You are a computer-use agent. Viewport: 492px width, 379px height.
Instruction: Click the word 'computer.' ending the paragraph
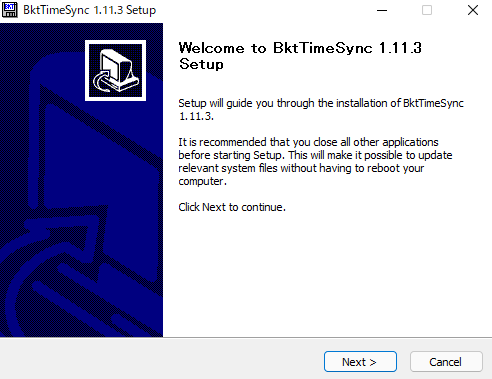(202, 181)
